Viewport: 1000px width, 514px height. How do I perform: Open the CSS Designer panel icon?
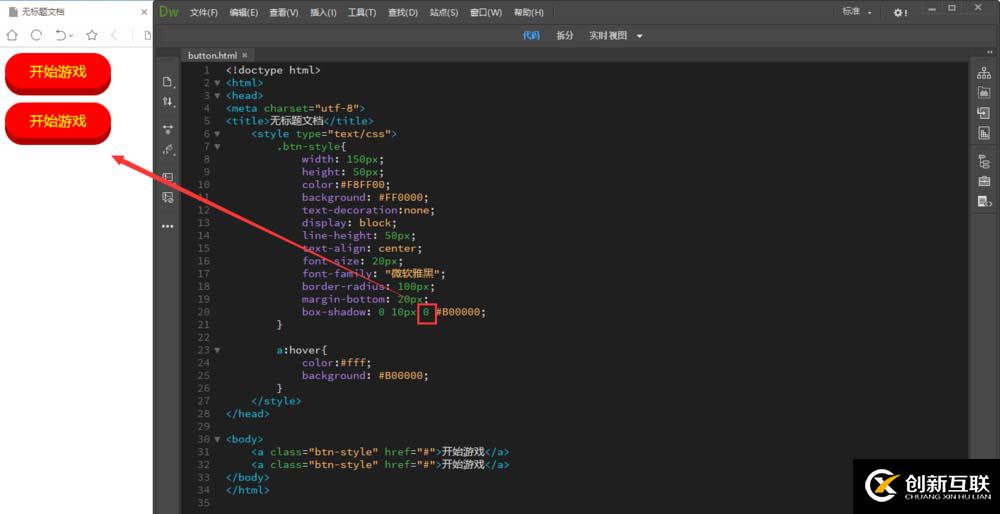[984, 133]
